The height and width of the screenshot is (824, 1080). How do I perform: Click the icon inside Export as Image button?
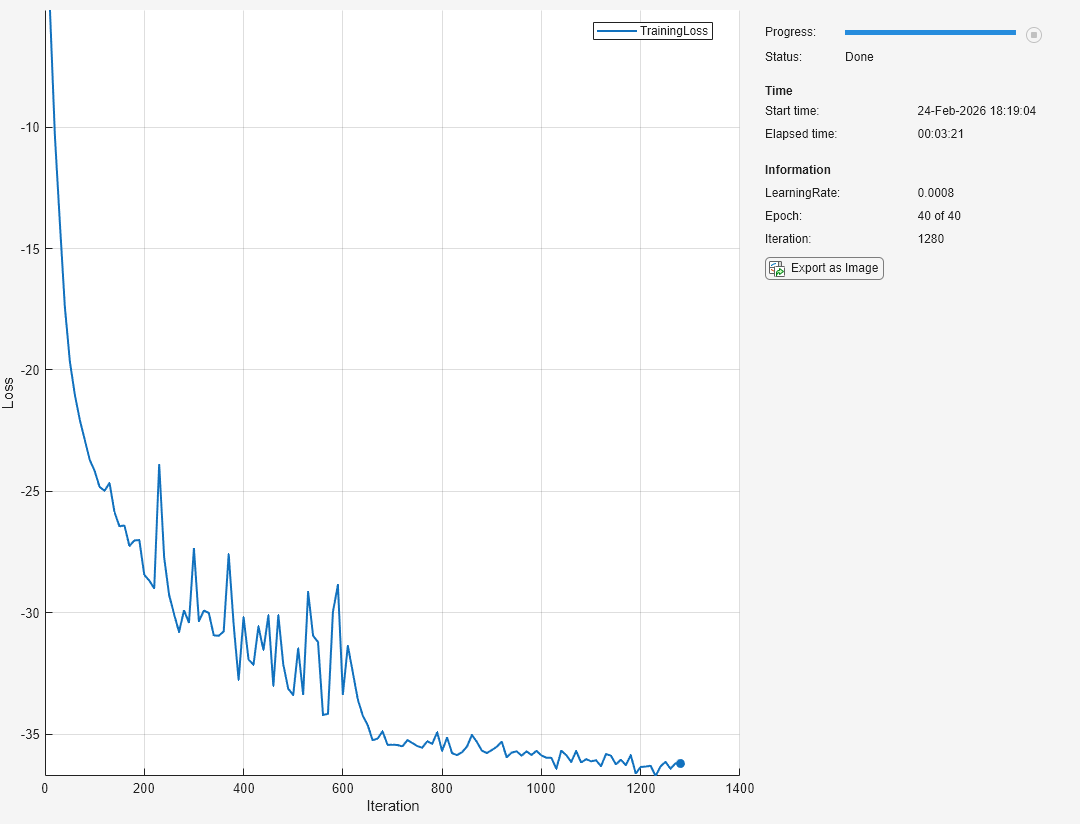(777, 268)
